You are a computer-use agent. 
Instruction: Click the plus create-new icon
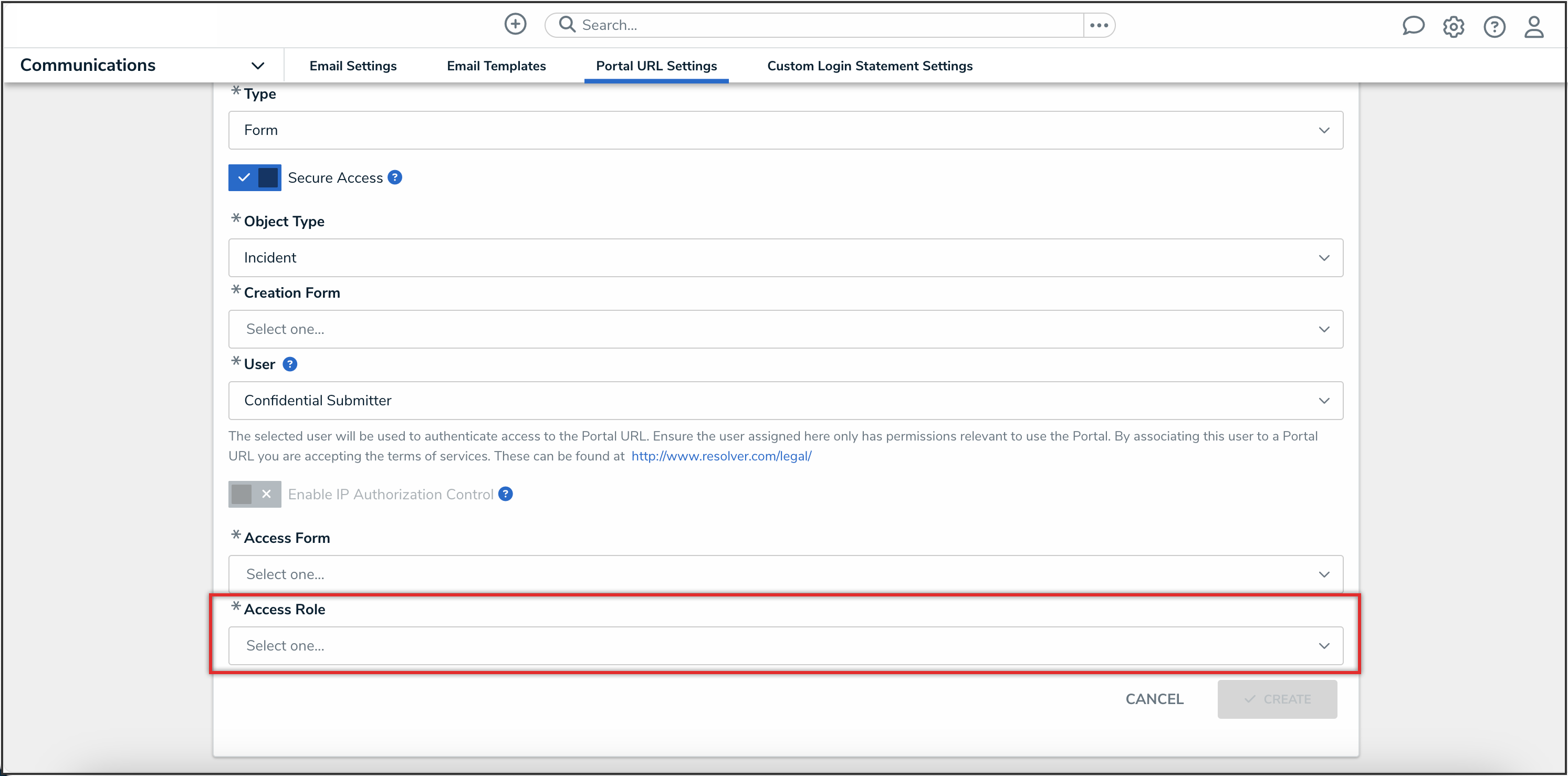515,24
